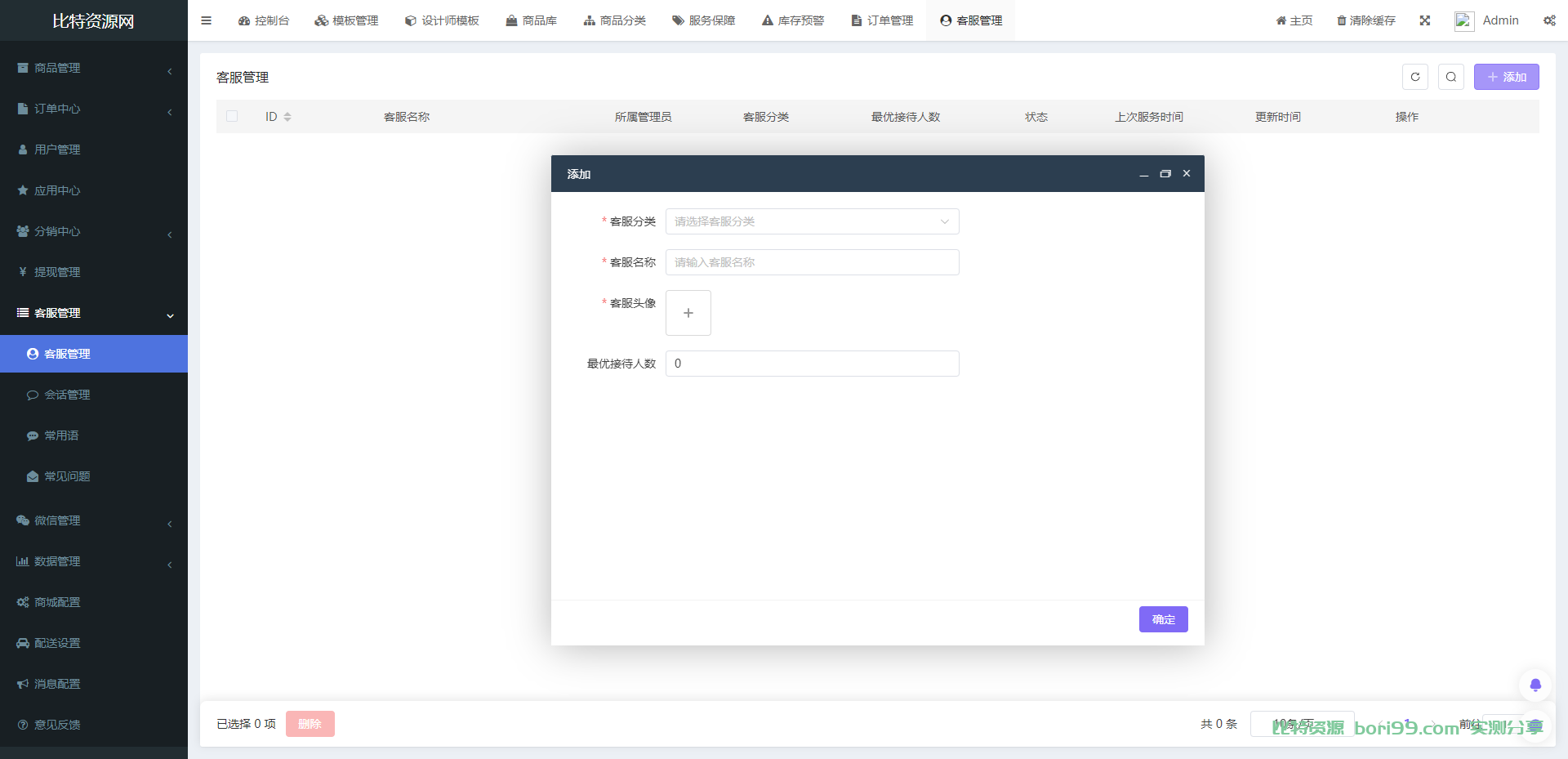Screen dimensions: 1568x759
Task: Open the 商品库 tab
Action: point(532,20)
